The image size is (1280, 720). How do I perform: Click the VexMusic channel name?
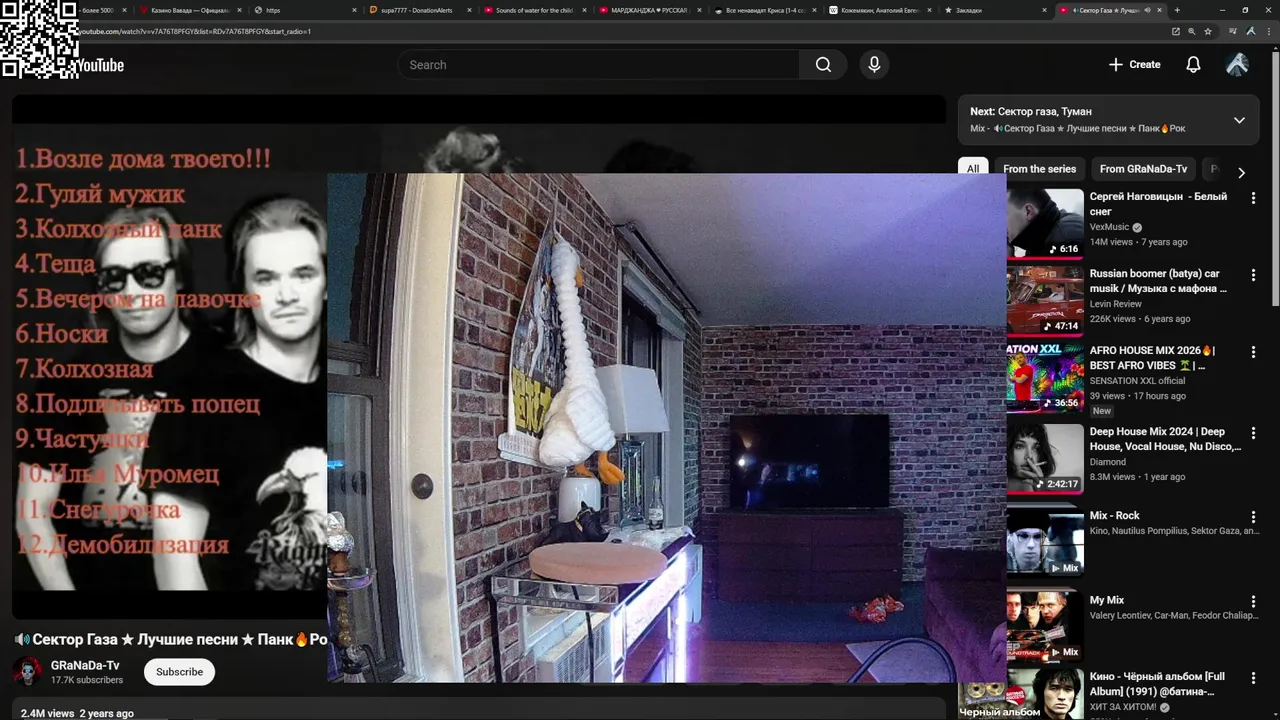(x=1109, y=227)
